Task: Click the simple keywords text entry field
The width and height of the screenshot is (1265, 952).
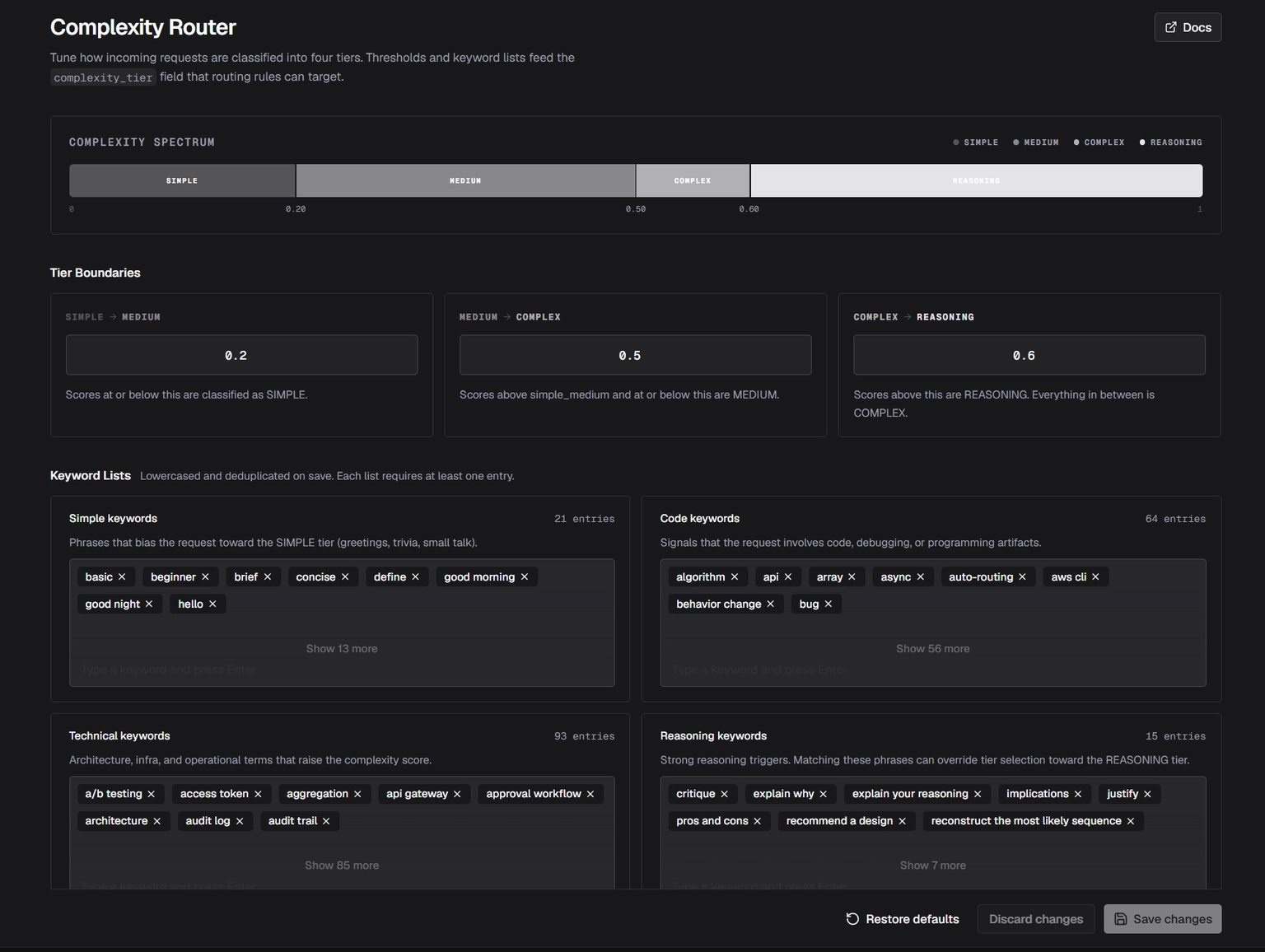Action: point(342,670)
